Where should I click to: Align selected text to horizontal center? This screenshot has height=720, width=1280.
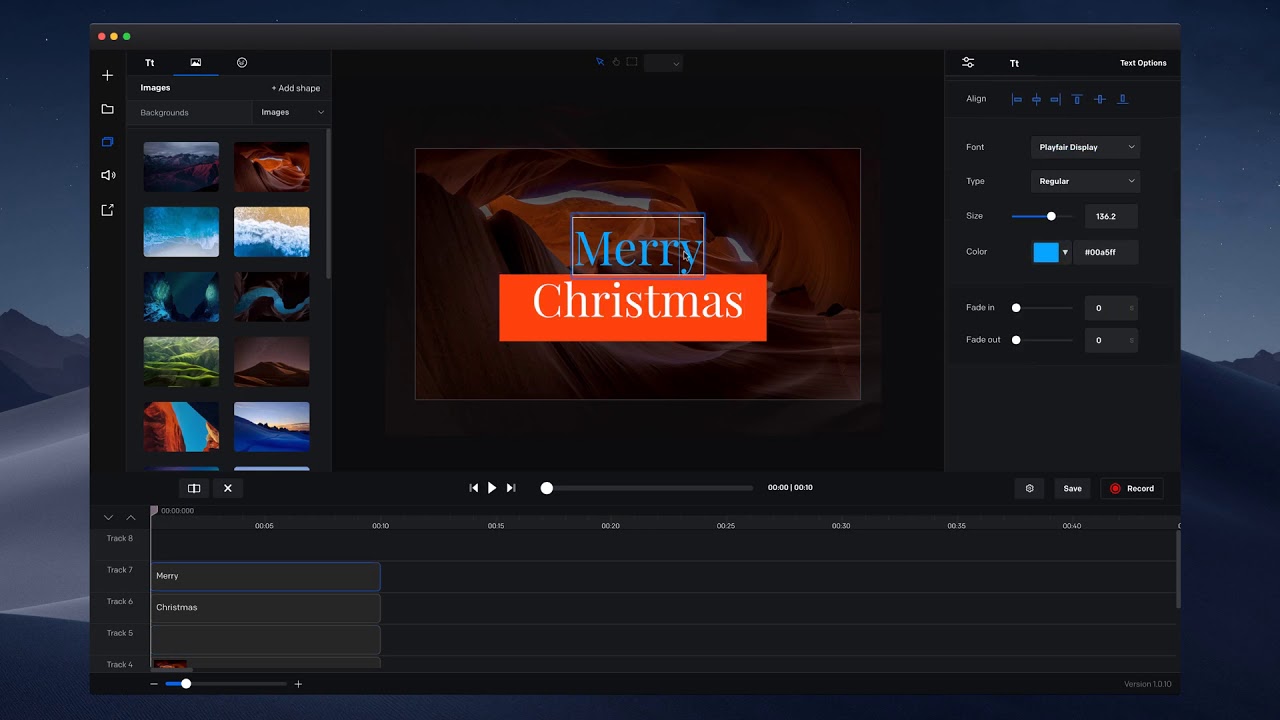coord(1036,99)
